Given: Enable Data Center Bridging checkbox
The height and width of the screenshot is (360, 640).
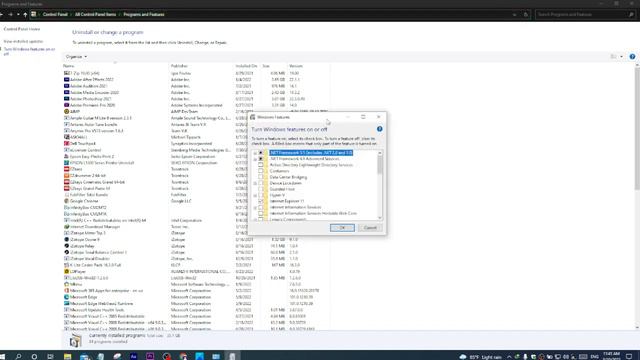Looking at the screenshot, I should point(261,177).
